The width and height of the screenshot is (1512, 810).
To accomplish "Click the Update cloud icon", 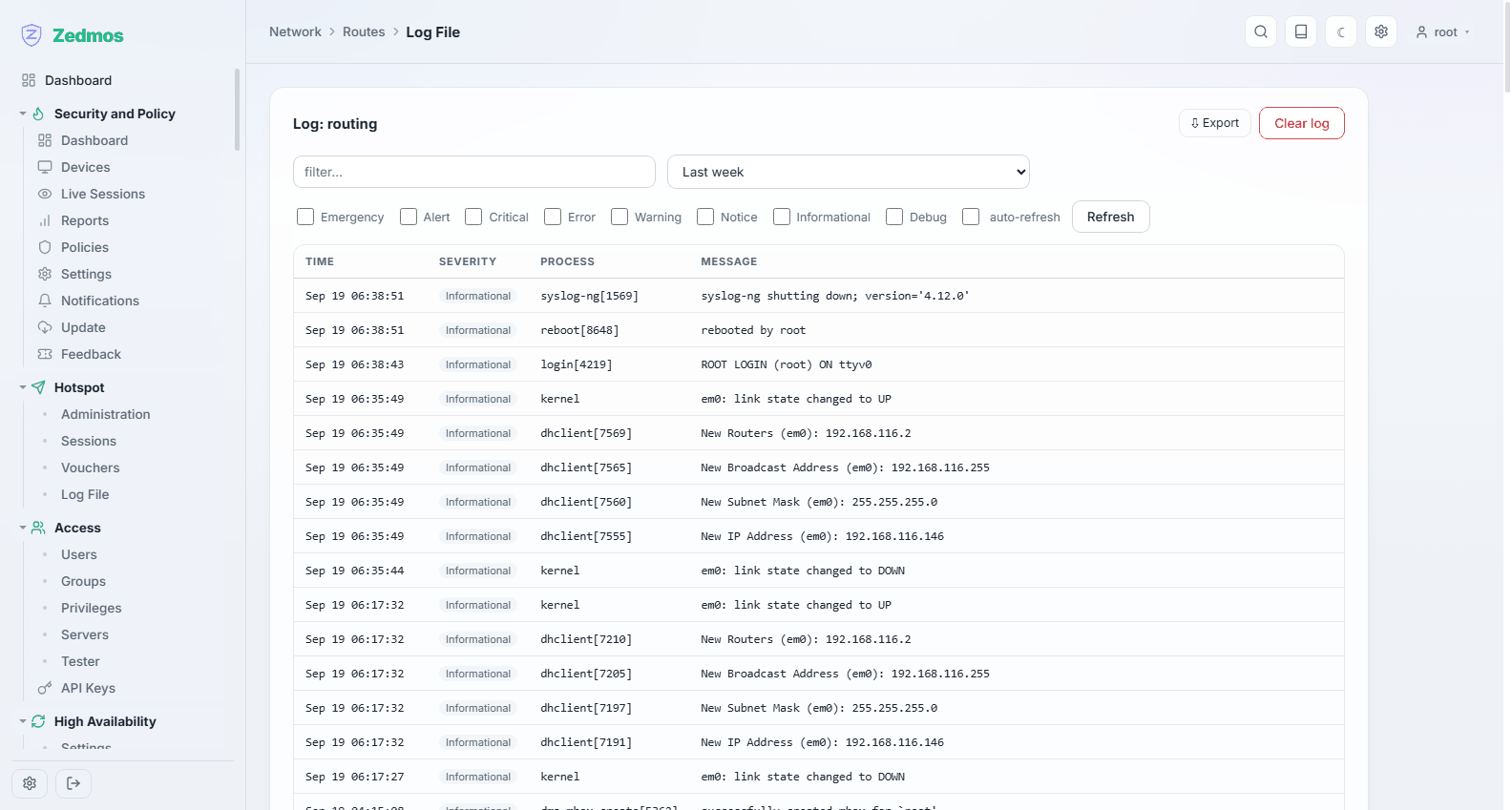I will pos(45,327).
